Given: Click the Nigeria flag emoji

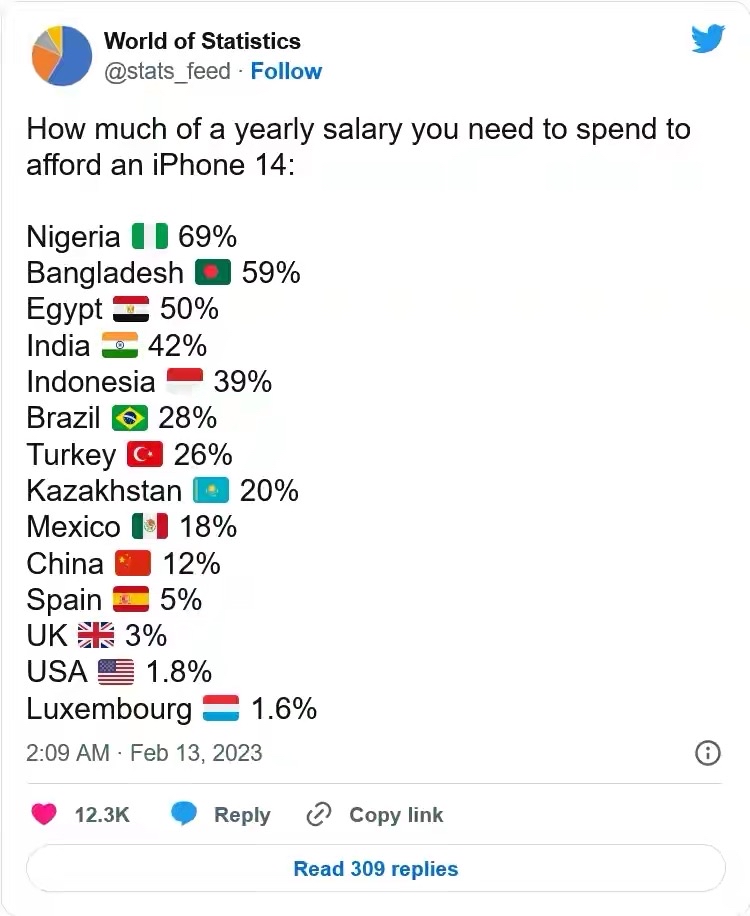Looking at the screenshot, I should 149,237.
